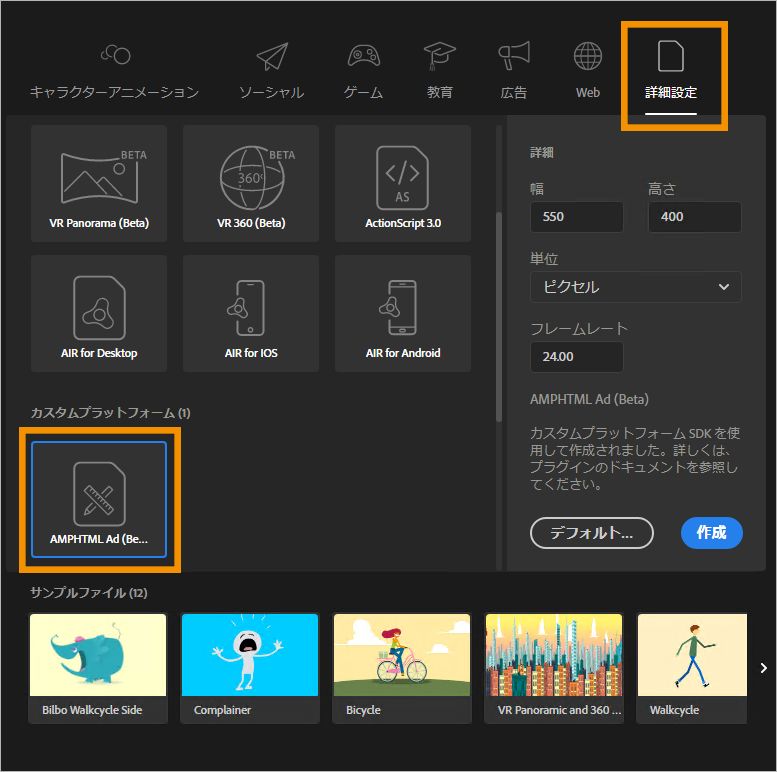The width and height of the screenshot is (777, 772).
Task: Open the キャラクターアニメーション category tab
Action: [114, 72]
